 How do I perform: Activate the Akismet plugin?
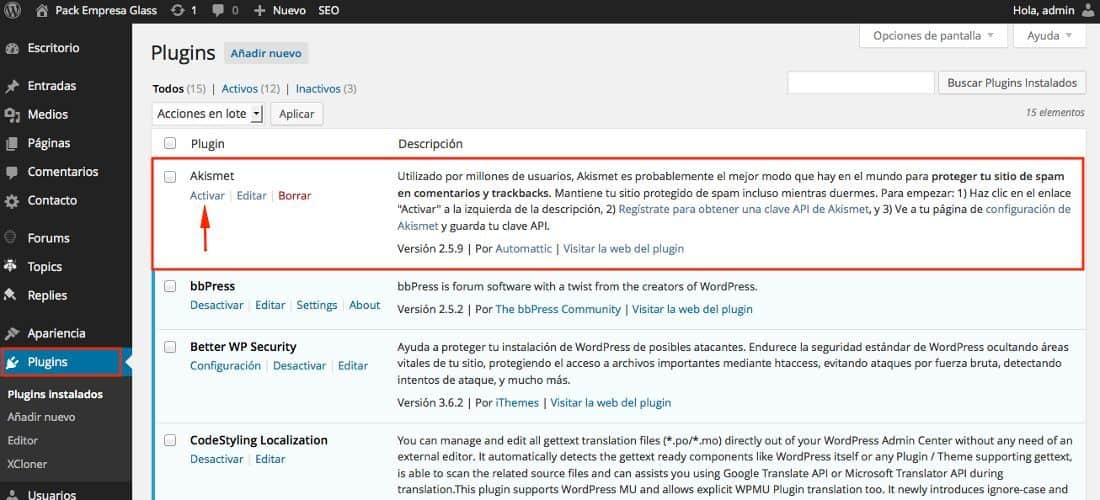click(207, 196)
